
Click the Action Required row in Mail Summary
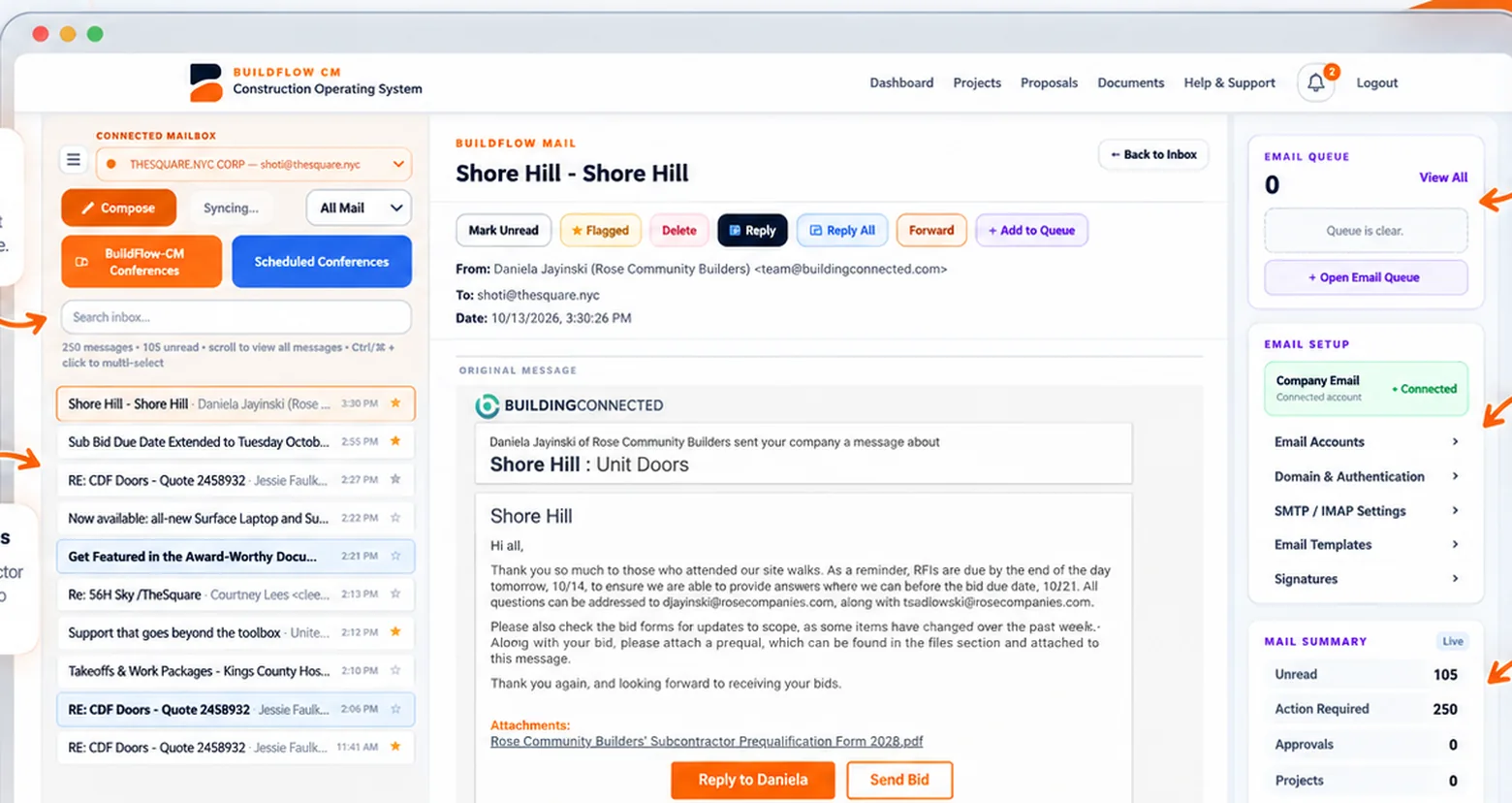click(x=1365, y=709)
